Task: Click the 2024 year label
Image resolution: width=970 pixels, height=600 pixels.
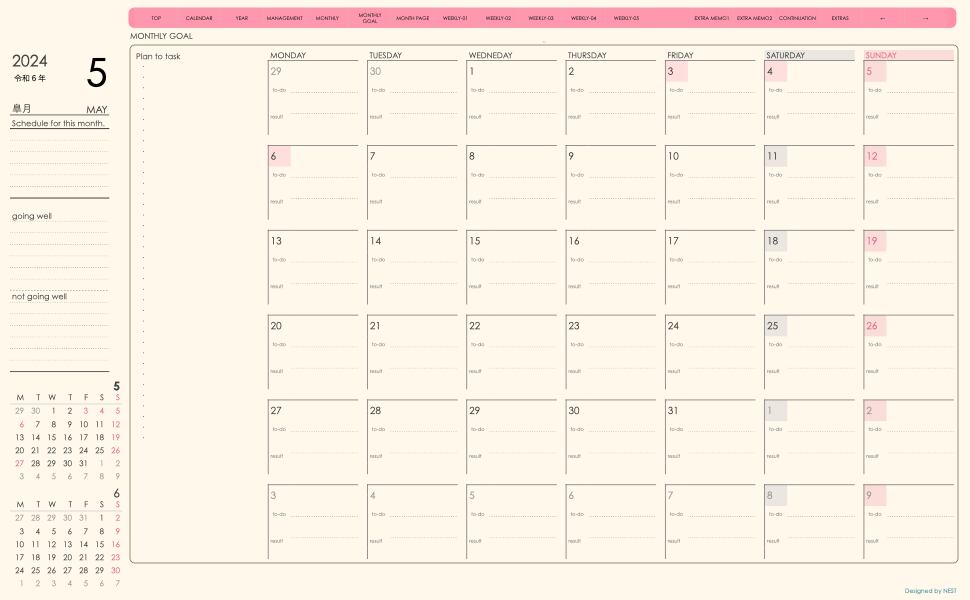Action: [x=30, y=61]
